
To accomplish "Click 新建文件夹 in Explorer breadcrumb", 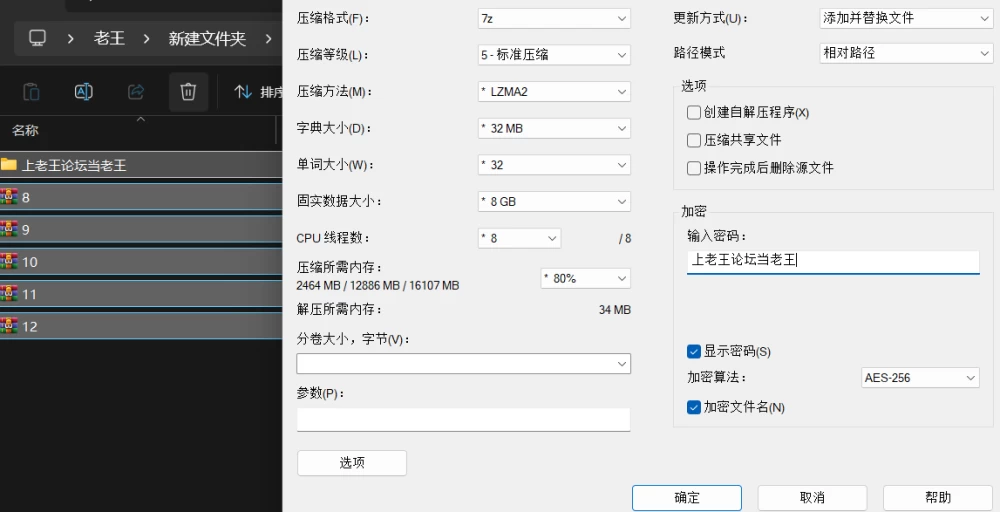I will 207,38.
